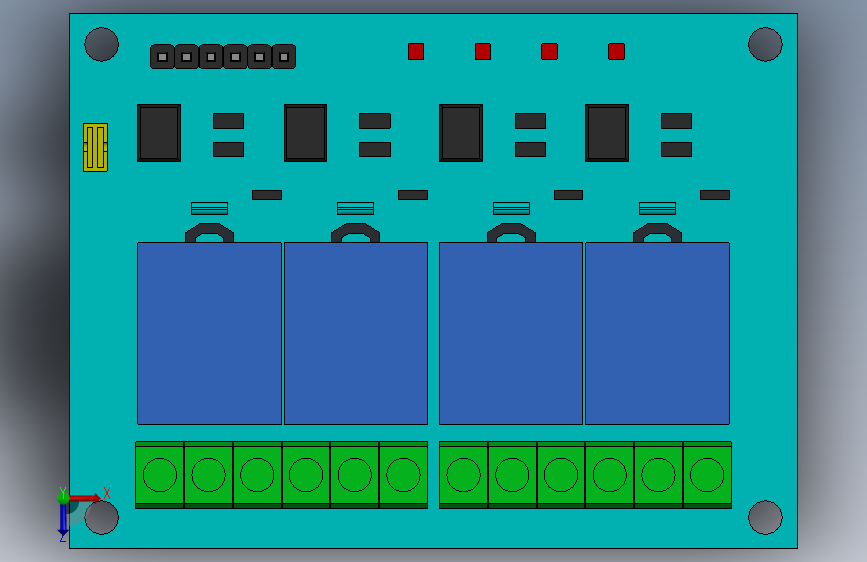Pick the third pin of the black pin header

[211, 56]
